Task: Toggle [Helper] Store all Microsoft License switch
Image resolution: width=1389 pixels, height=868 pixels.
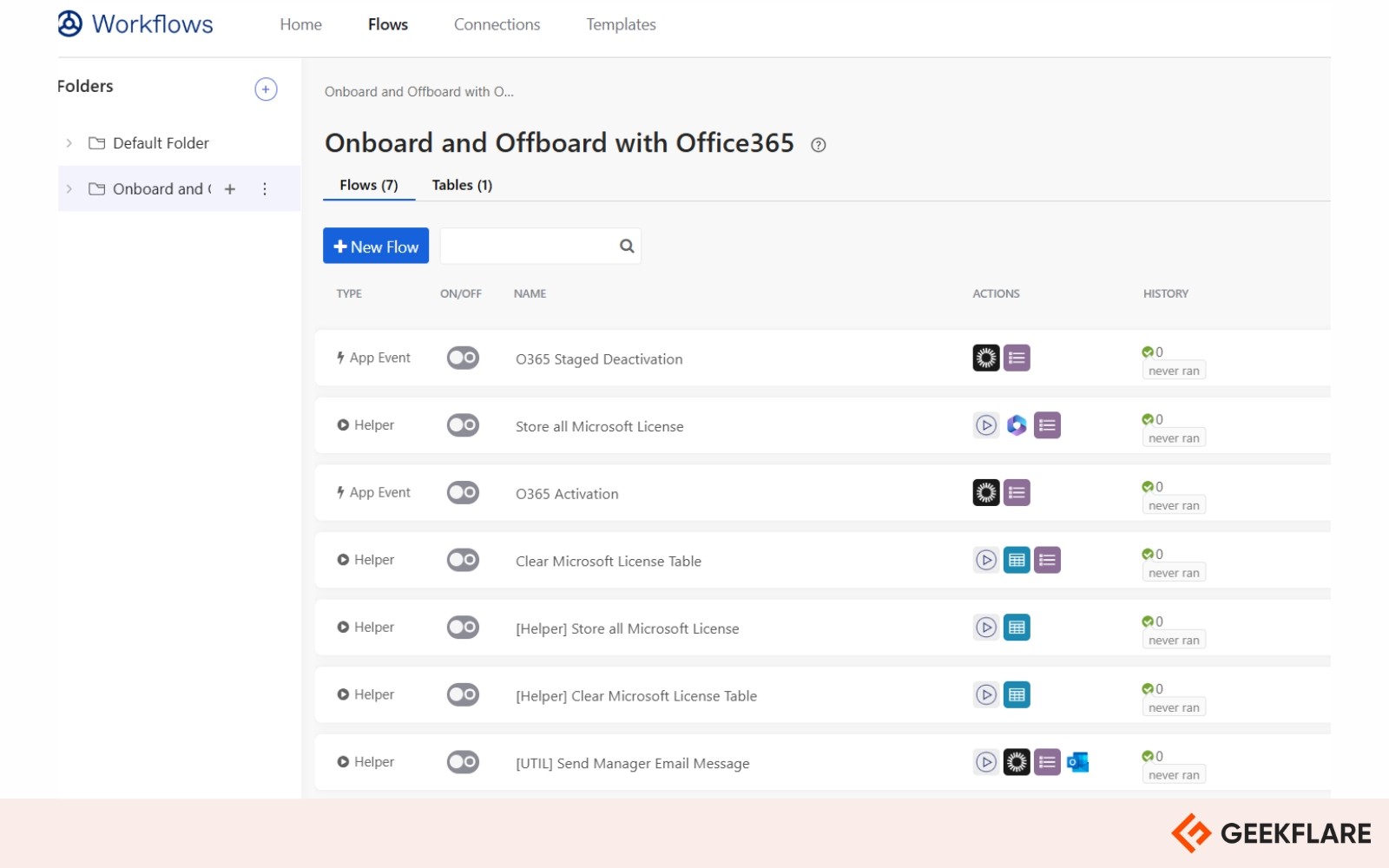Action: click(x=463, y=628)
